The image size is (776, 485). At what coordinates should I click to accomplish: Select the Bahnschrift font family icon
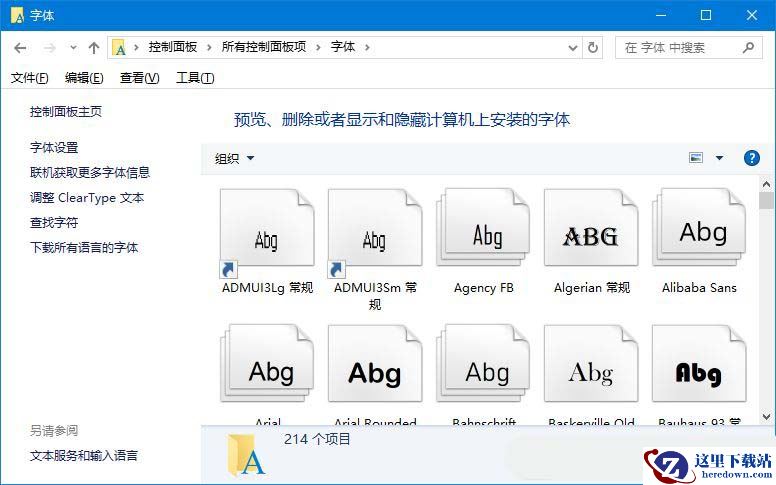point(483,364)
